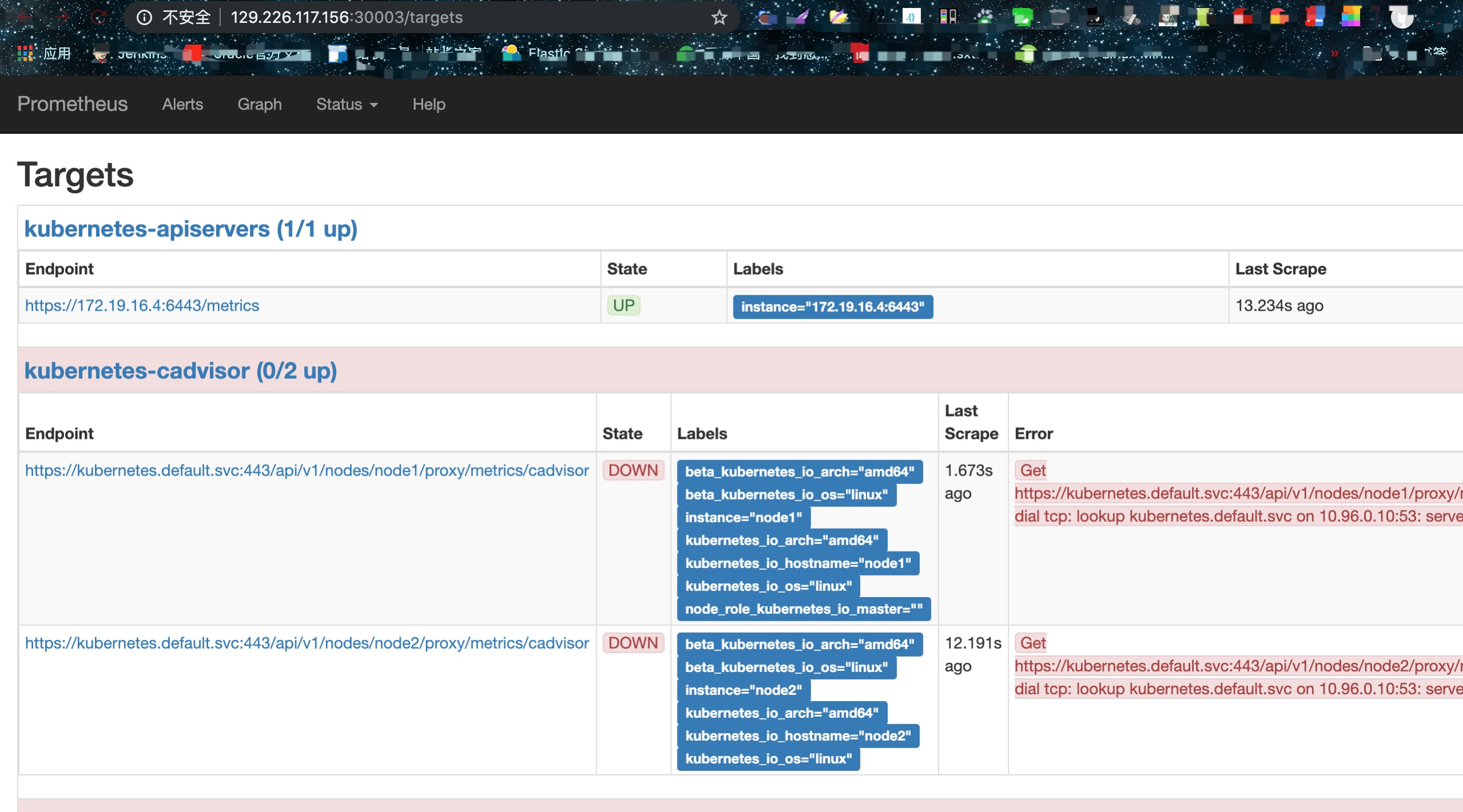Go to the Alerts page
This screenshot has height=812, width=1463.
[182, 104]
